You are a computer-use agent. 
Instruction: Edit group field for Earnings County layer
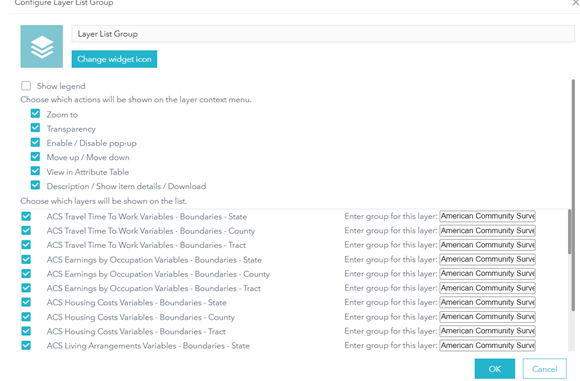(488, 273)
